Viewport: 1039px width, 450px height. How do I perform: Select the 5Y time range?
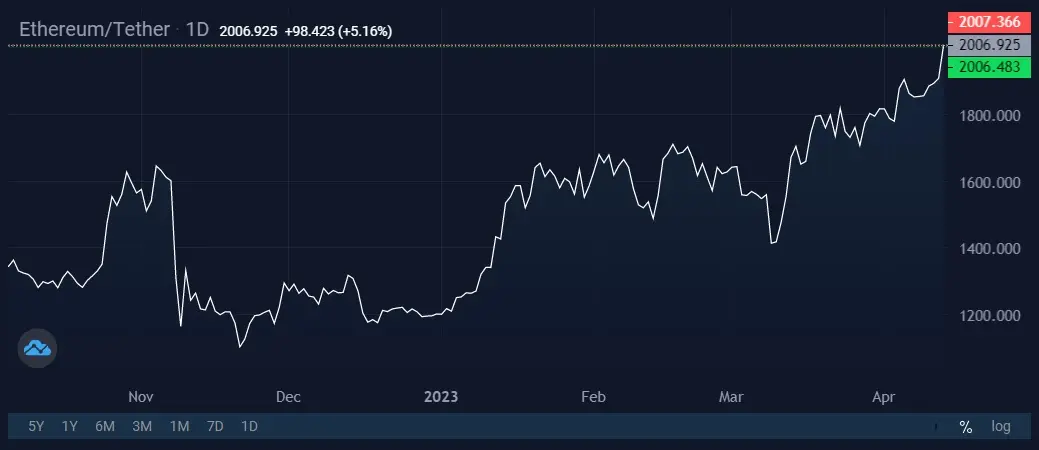36,426
